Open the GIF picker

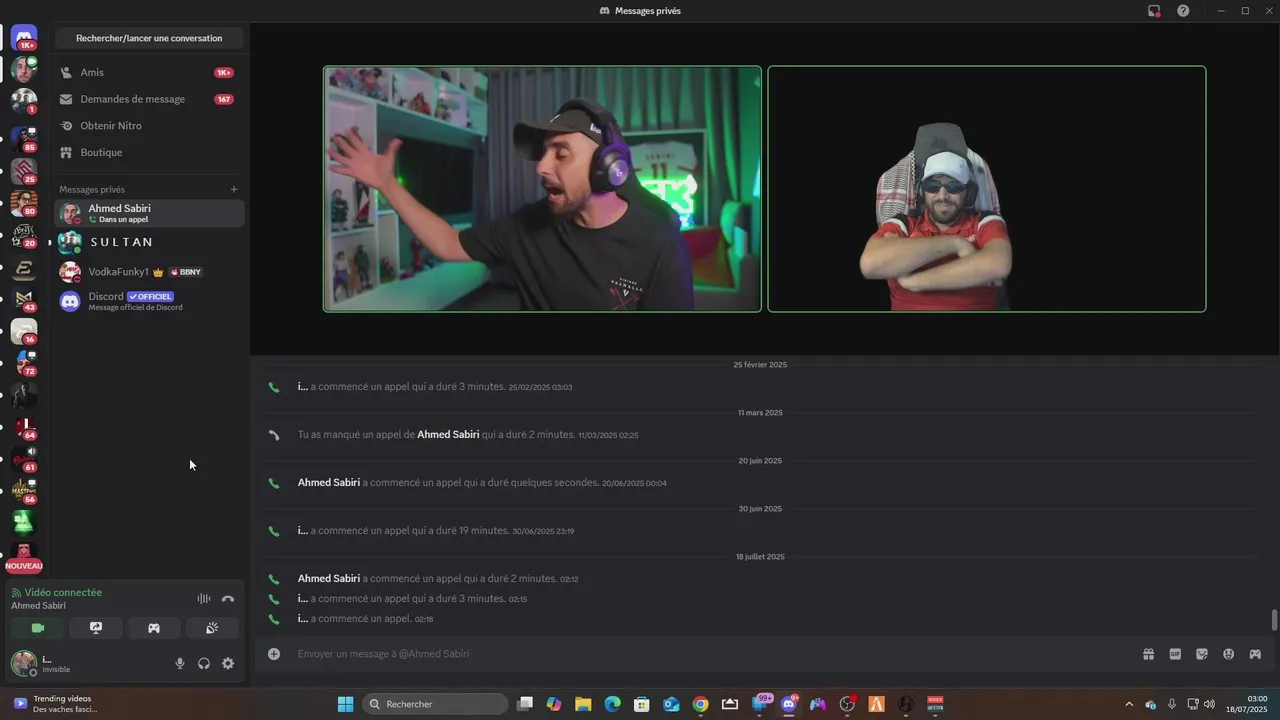(1175, 654)
